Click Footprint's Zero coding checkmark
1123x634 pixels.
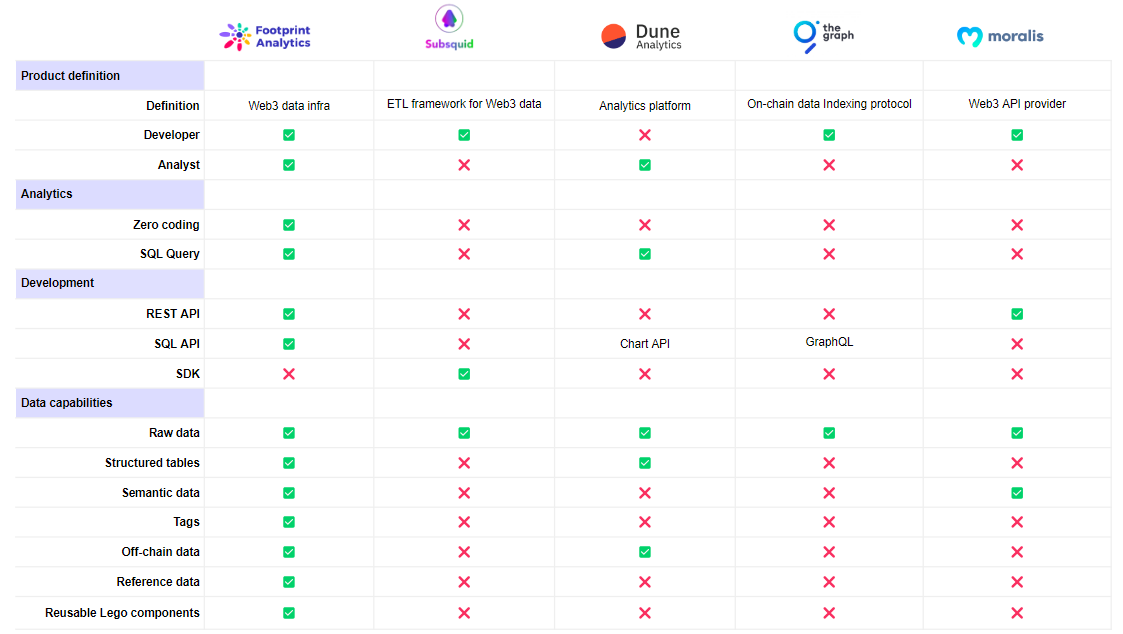point(289,225)
